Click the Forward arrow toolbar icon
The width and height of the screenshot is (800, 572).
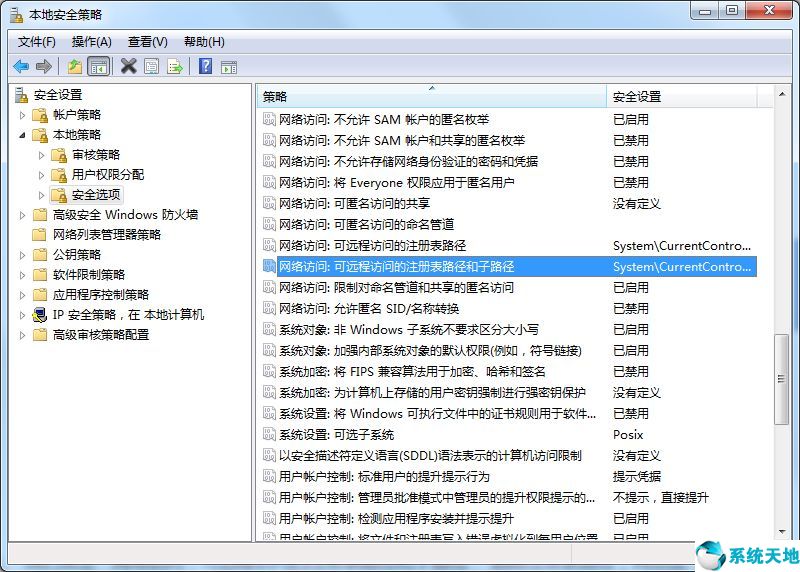click(x=44, y=66)
